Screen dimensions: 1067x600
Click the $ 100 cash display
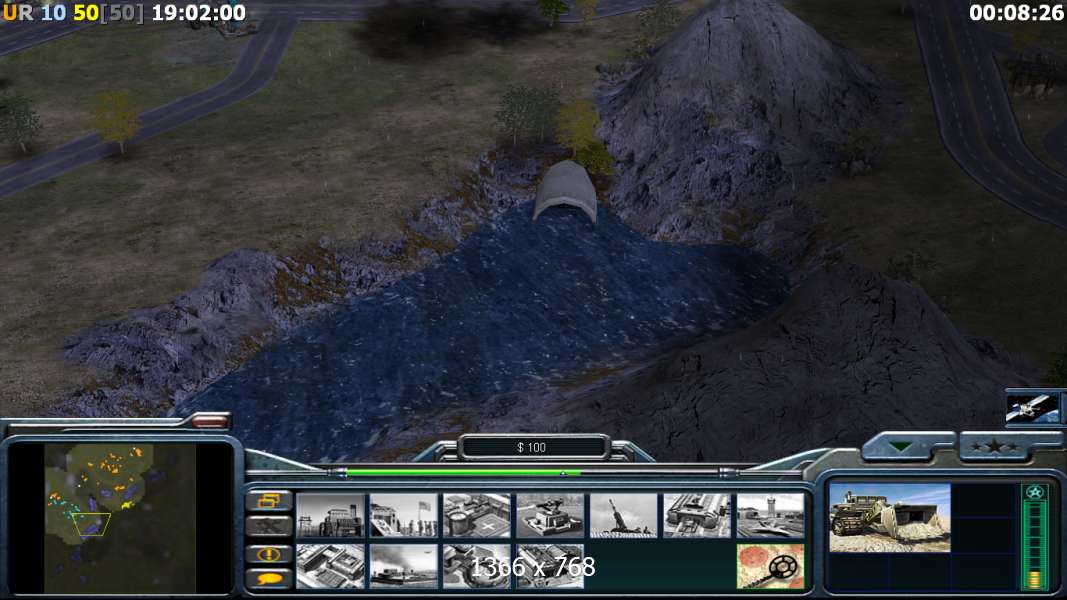pyautogui.click(x=533, y=448)
